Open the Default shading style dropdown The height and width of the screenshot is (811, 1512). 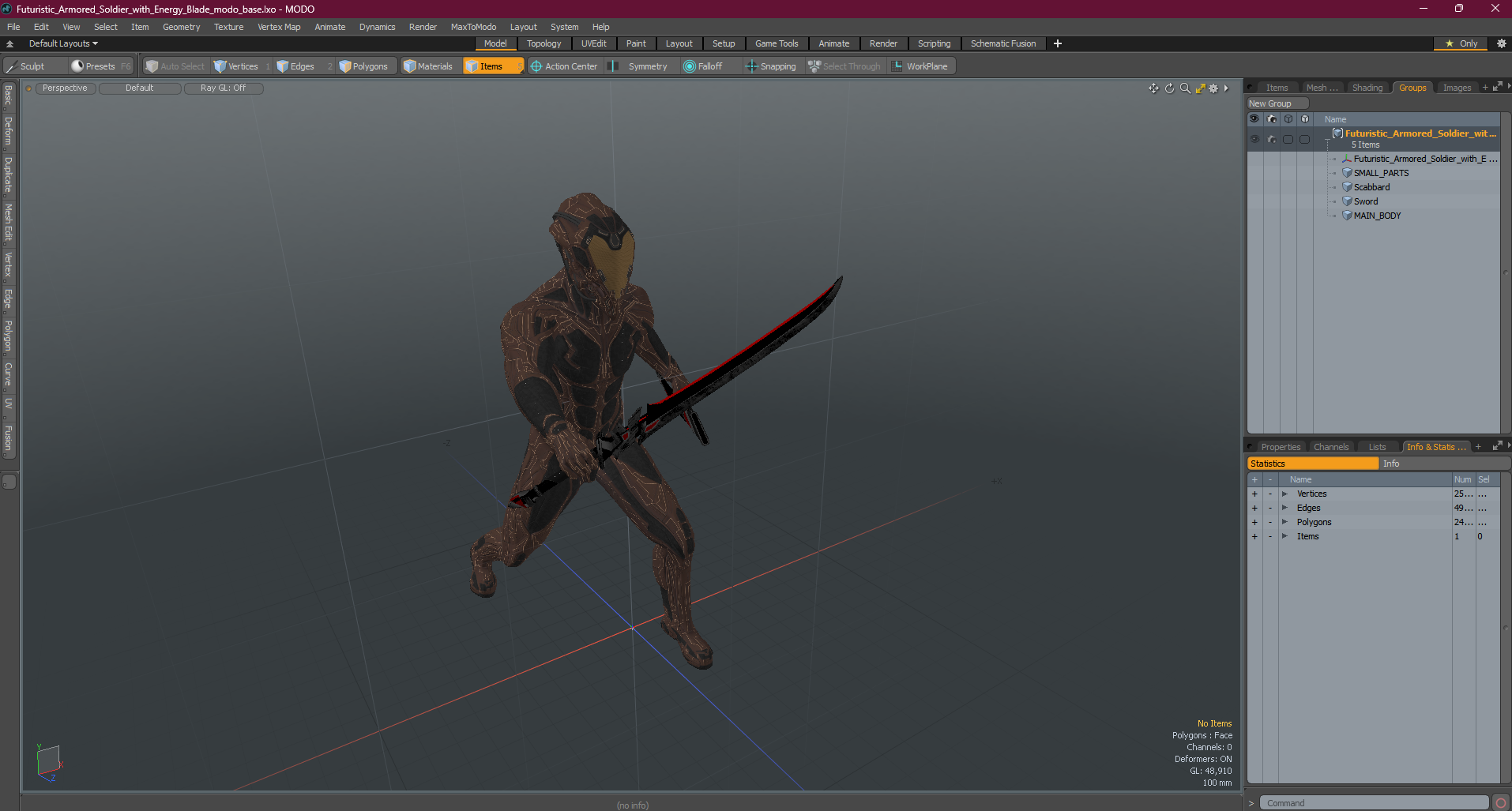(x=140, y=88)
